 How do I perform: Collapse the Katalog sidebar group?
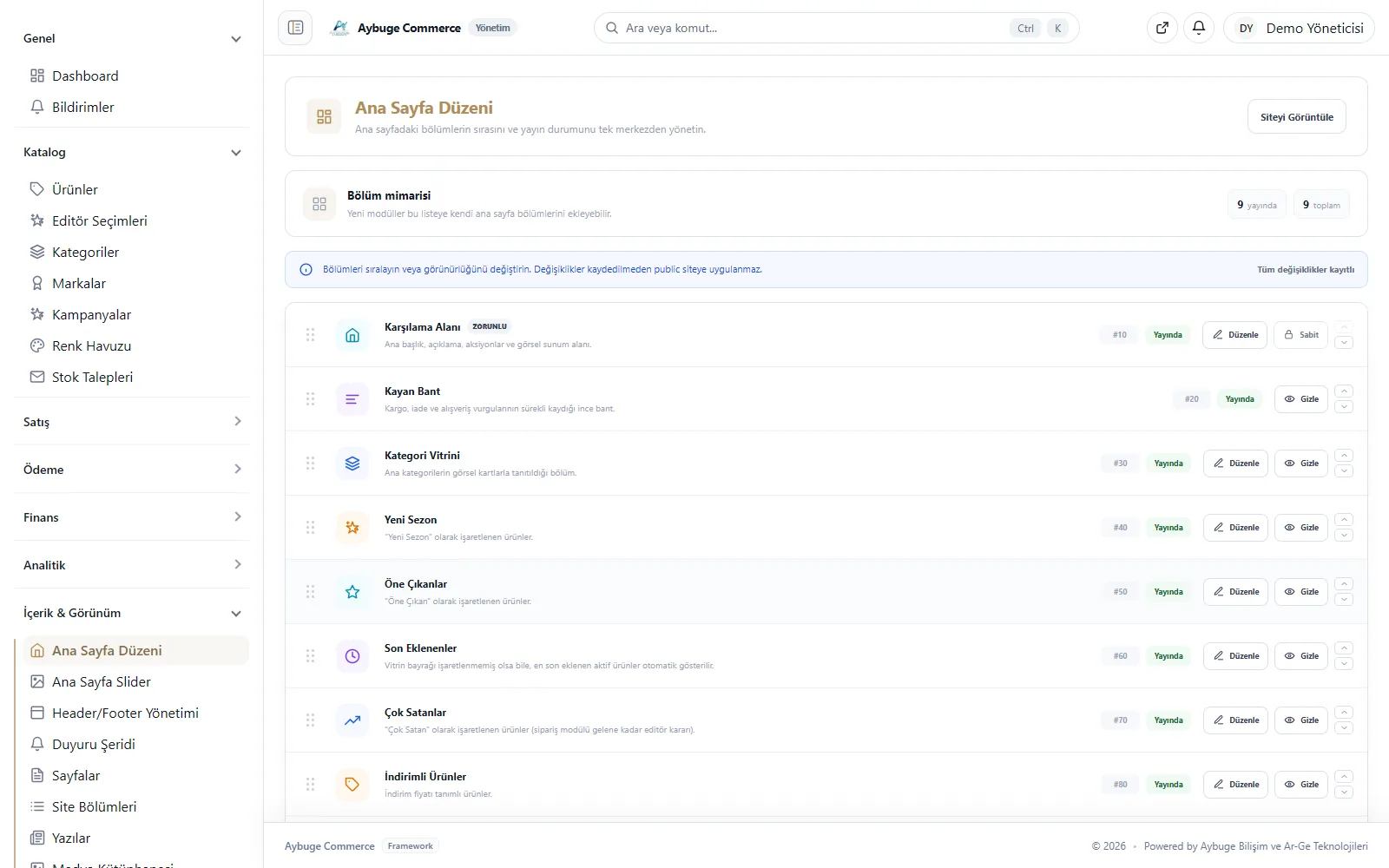point(132,152)
